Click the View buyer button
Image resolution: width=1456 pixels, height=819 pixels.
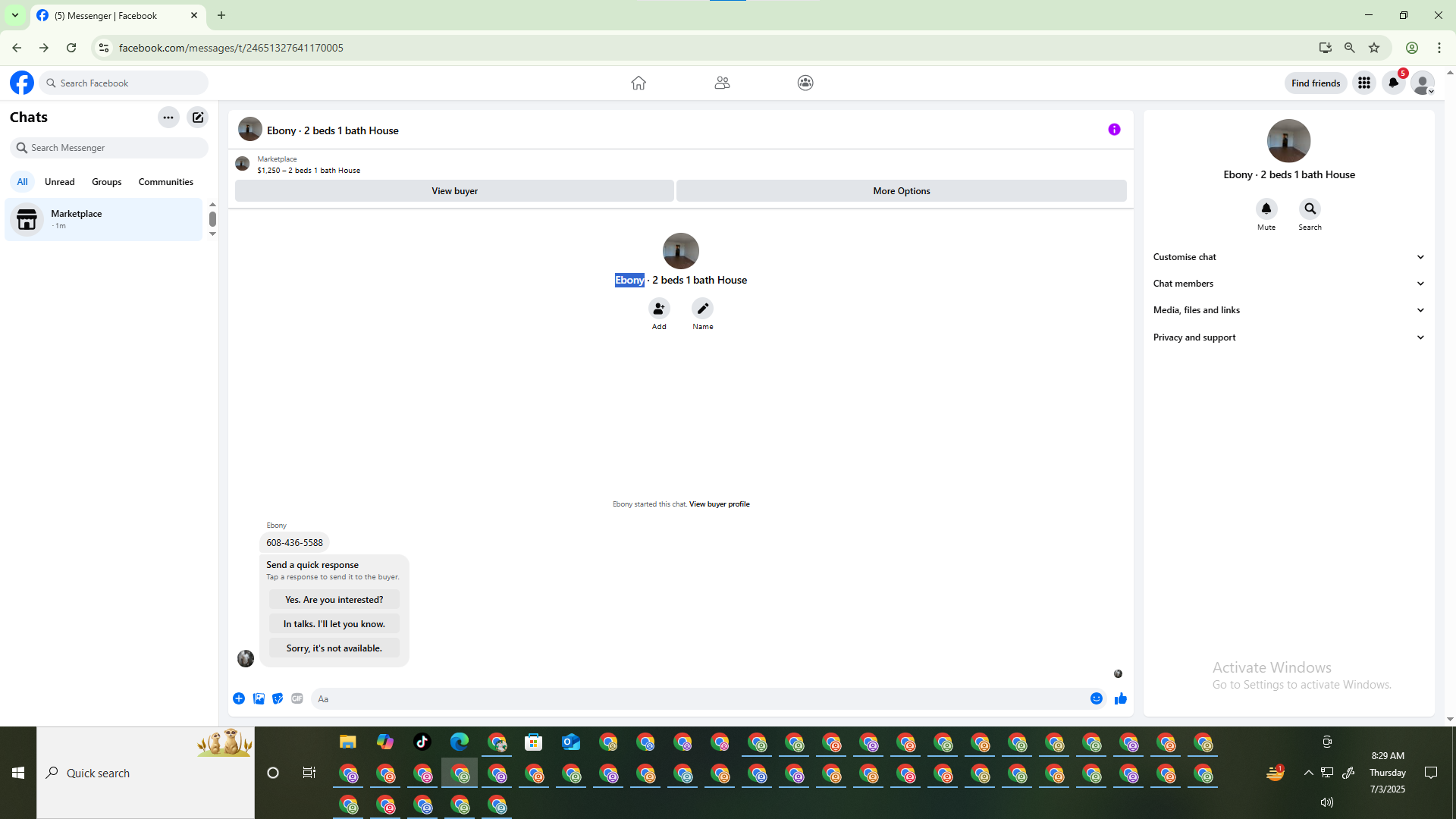(x=454, y=191)
